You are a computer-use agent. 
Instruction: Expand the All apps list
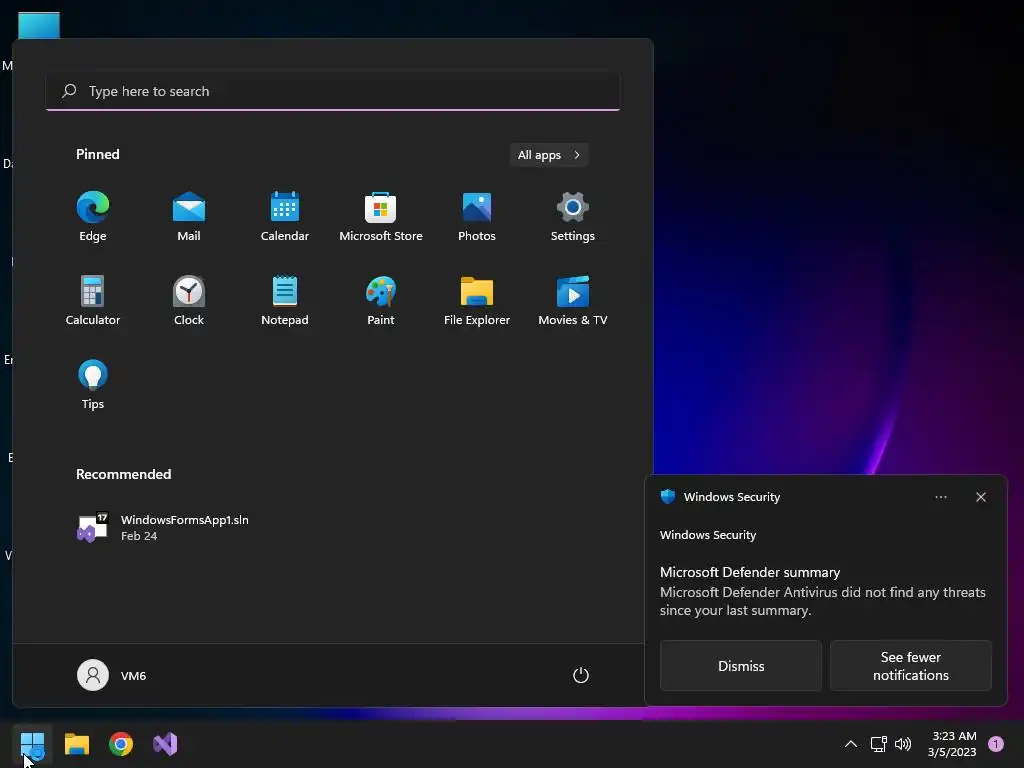pos(549,155)
